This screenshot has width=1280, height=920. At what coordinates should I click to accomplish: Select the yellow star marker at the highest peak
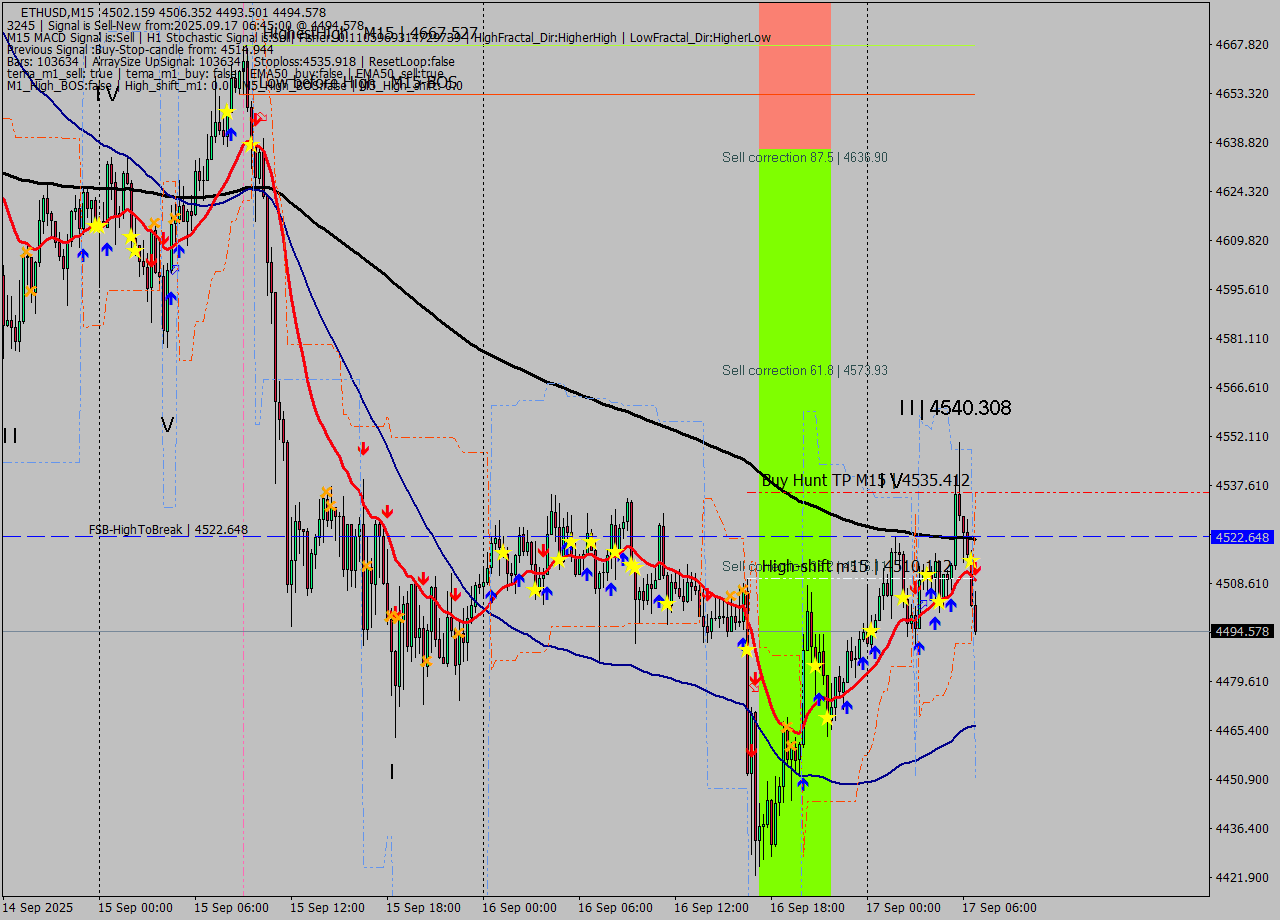(x=226, y=111)
